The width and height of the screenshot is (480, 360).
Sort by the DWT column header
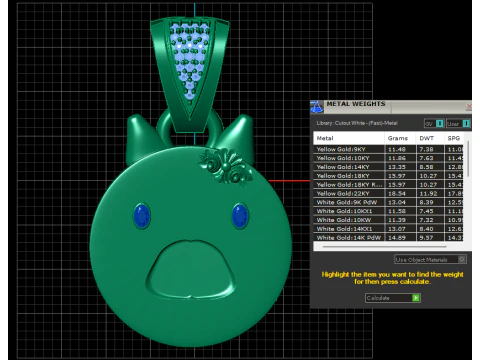430,138
